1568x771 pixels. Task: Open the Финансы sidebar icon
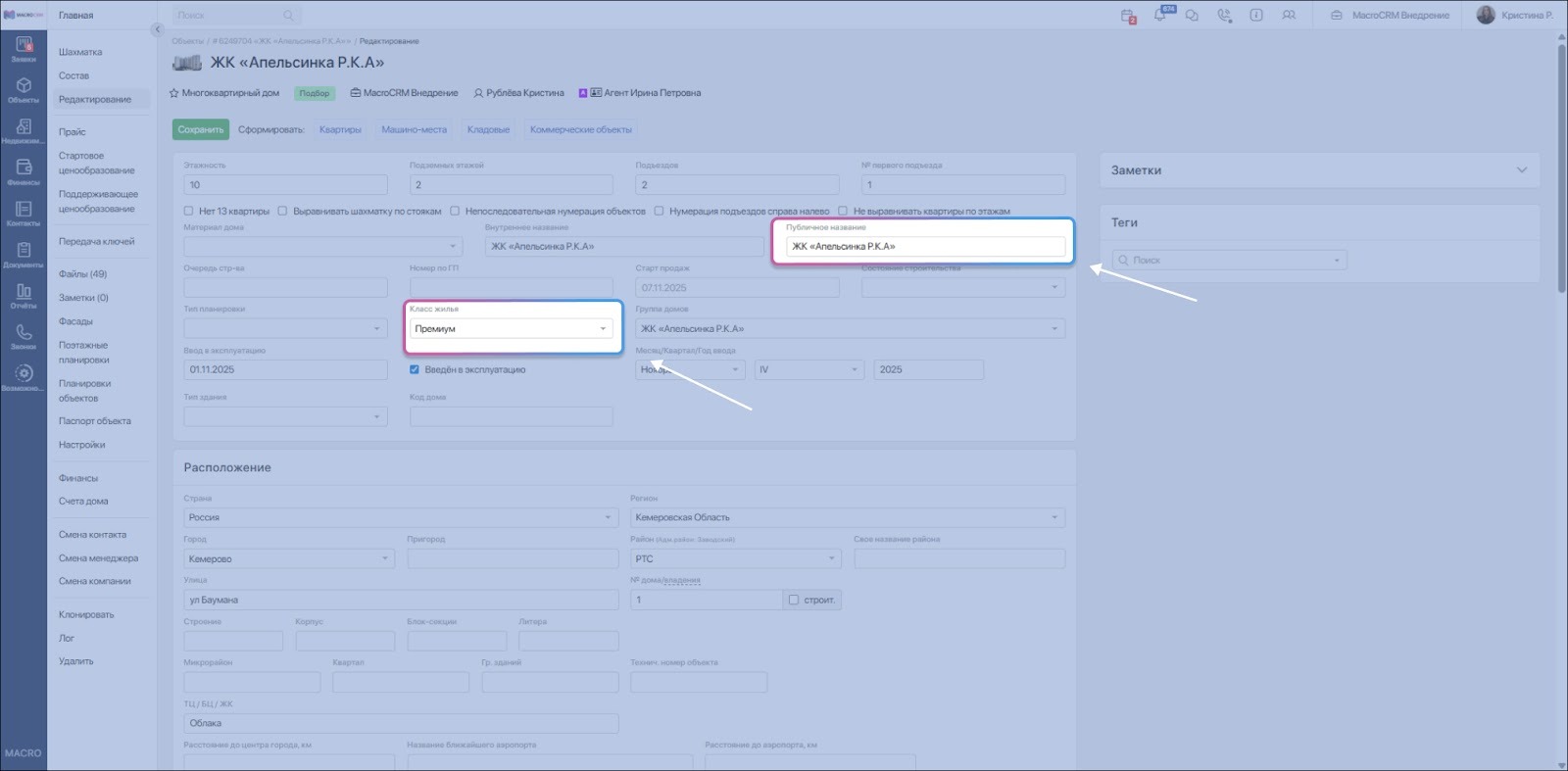(x=24, y=172)
